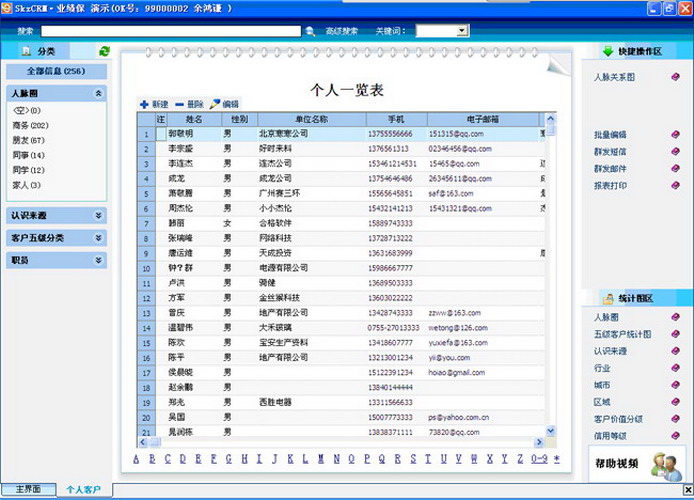Image resolution: width=694 pixels, height=500 pixels.
Task: Expand the 职员 panel
Action: coord(98,260)
